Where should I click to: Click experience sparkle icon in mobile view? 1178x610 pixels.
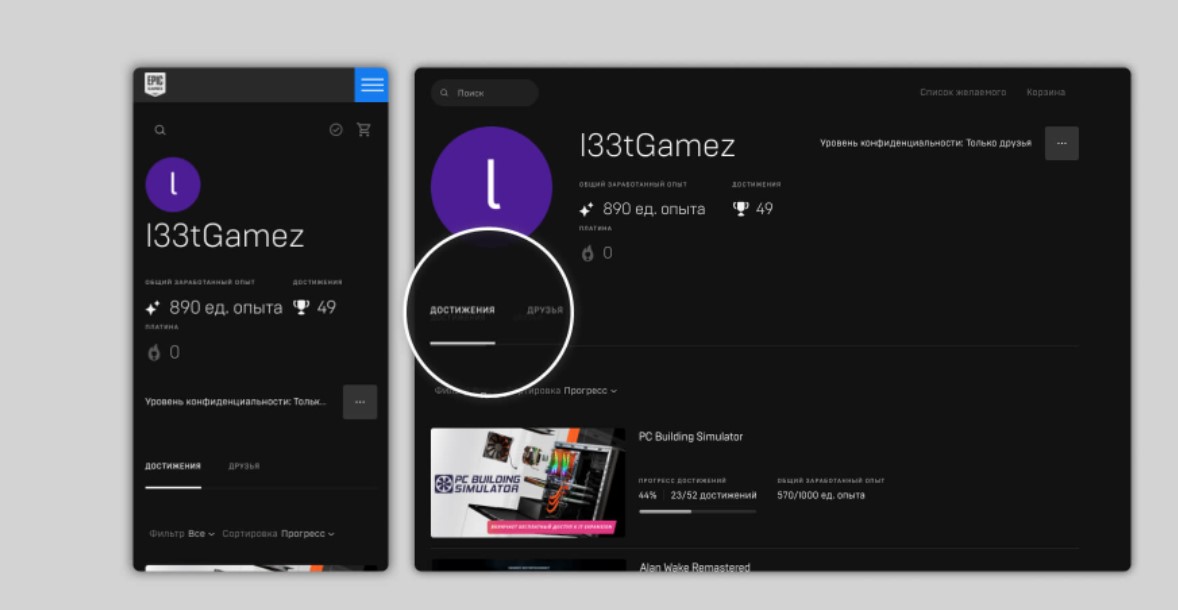[153, 308]
